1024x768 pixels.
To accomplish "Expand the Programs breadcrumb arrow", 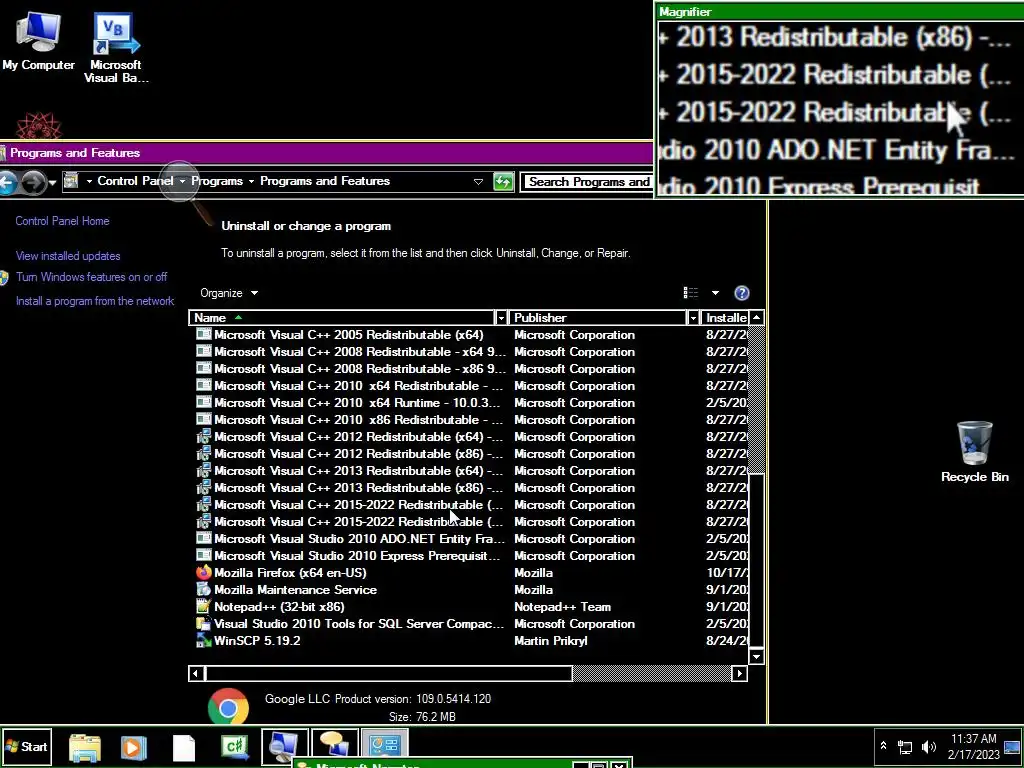I will pyautogui.click(x=251, y=181).
